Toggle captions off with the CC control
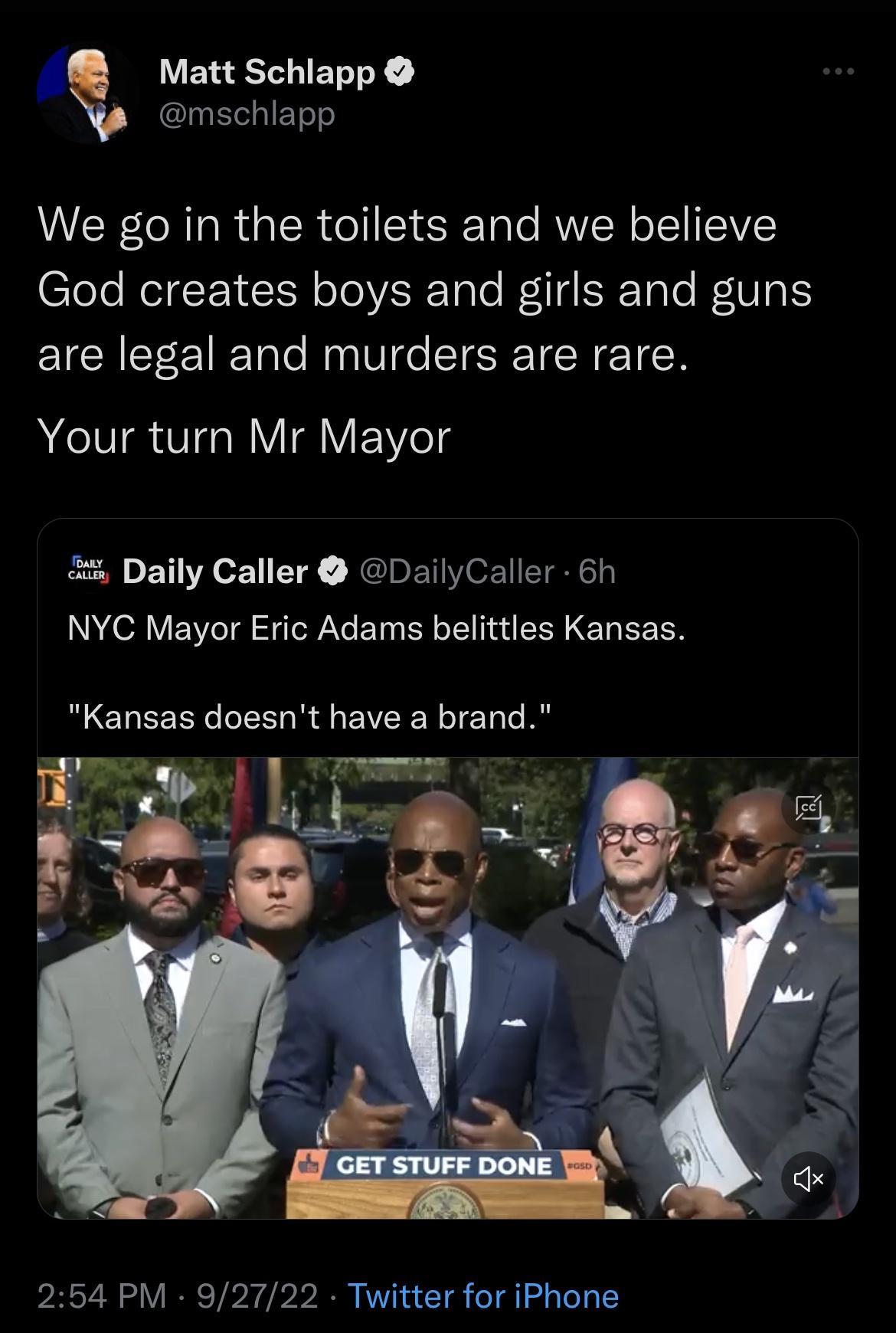896x1333 pixels. [x=808, y=808]
